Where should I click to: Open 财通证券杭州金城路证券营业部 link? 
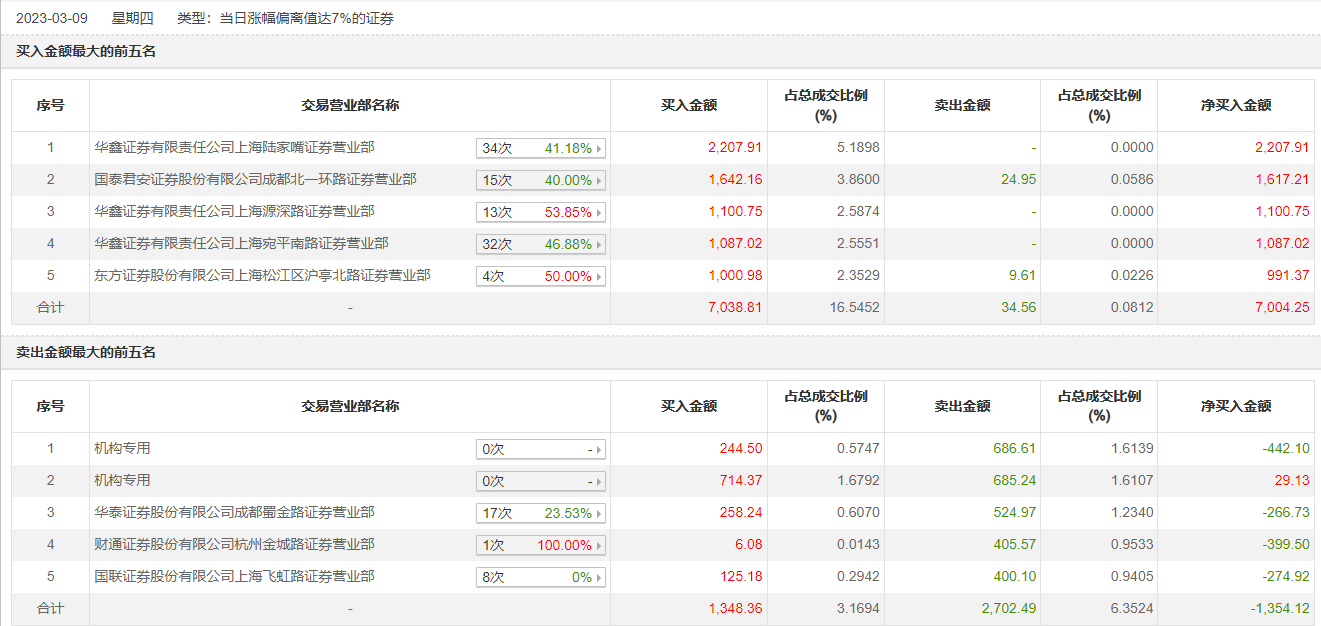(234, 545)
